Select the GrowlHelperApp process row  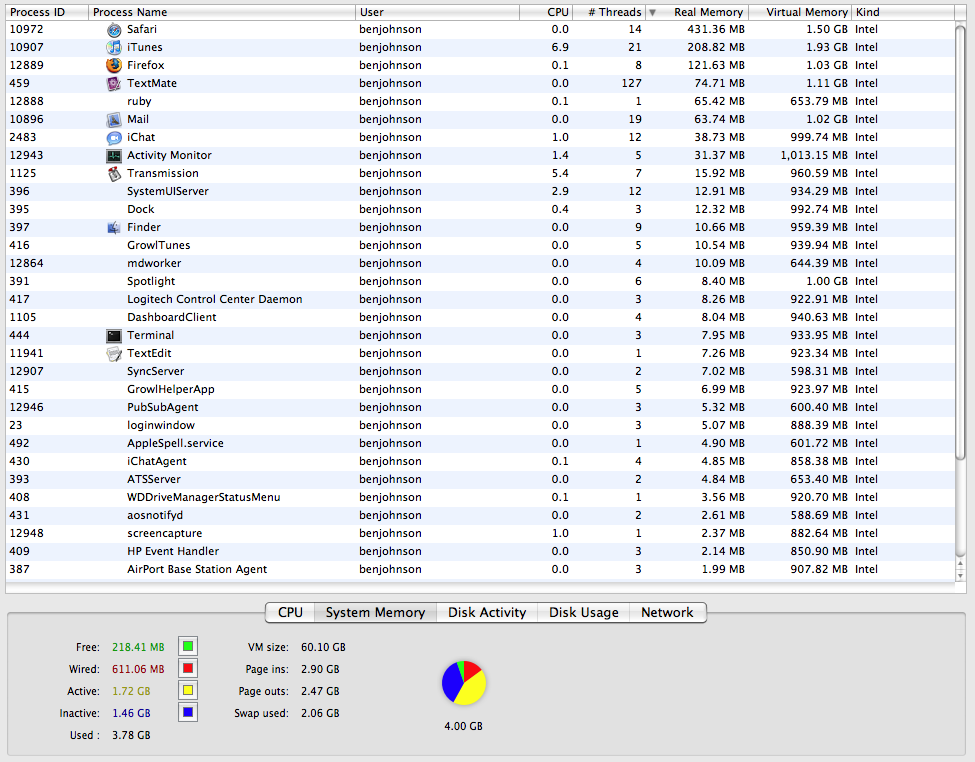(x=480, y=389)
